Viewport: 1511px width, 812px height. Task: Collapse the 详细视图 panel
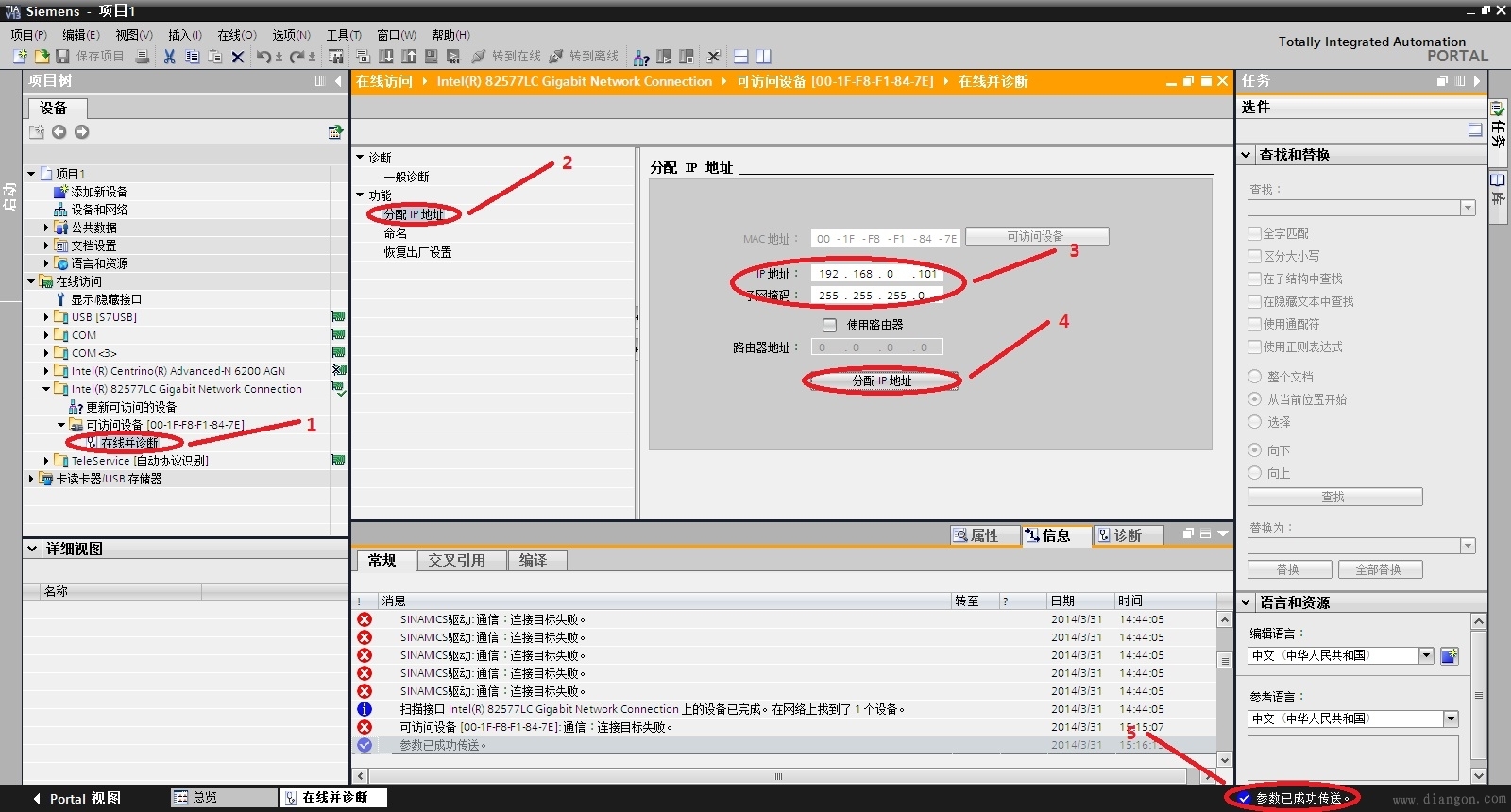tap(32, 549)
